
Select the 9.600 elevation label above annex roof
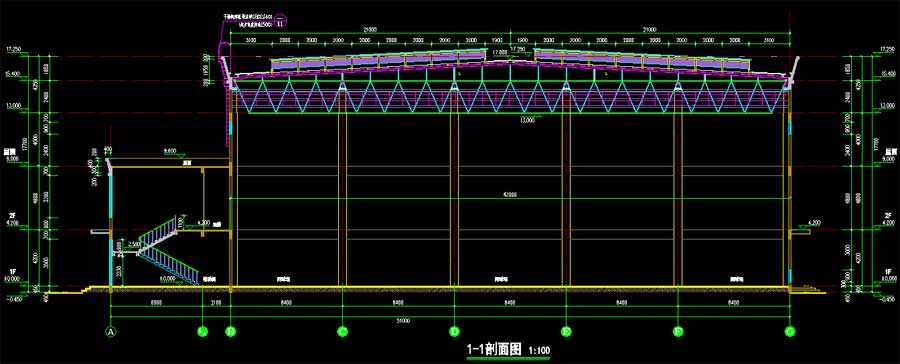coord(170,150)
